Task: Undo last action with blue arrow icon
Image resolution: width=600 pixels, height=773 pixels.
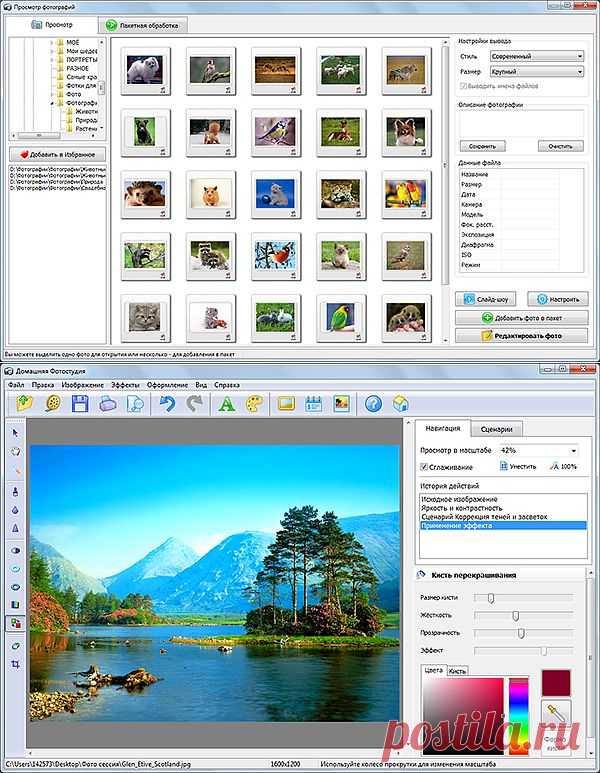Action: 167,404
